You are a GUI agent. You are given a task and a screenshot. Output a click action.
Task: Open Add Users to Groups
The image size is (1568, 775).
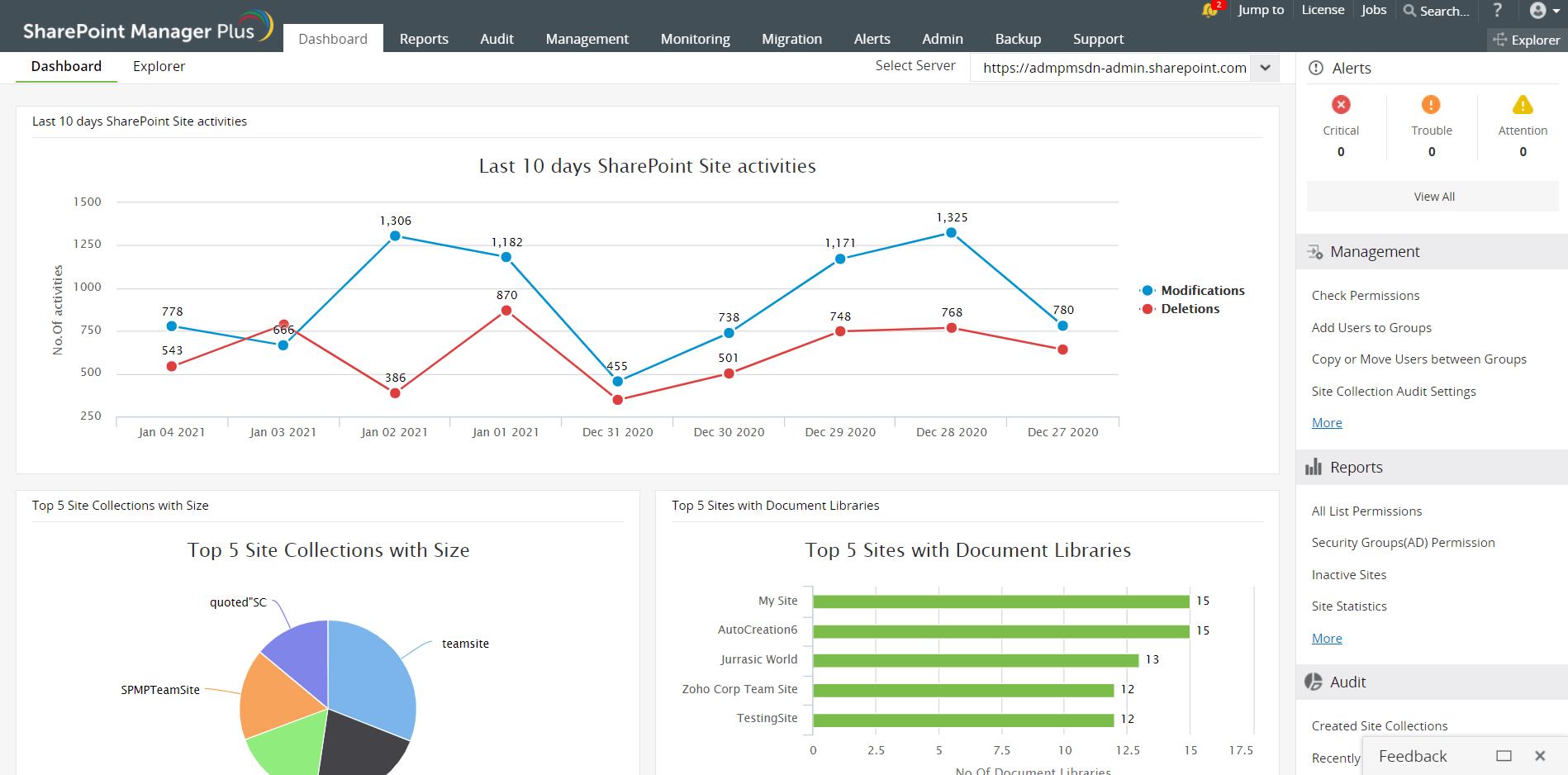(x=1371, y=328)
